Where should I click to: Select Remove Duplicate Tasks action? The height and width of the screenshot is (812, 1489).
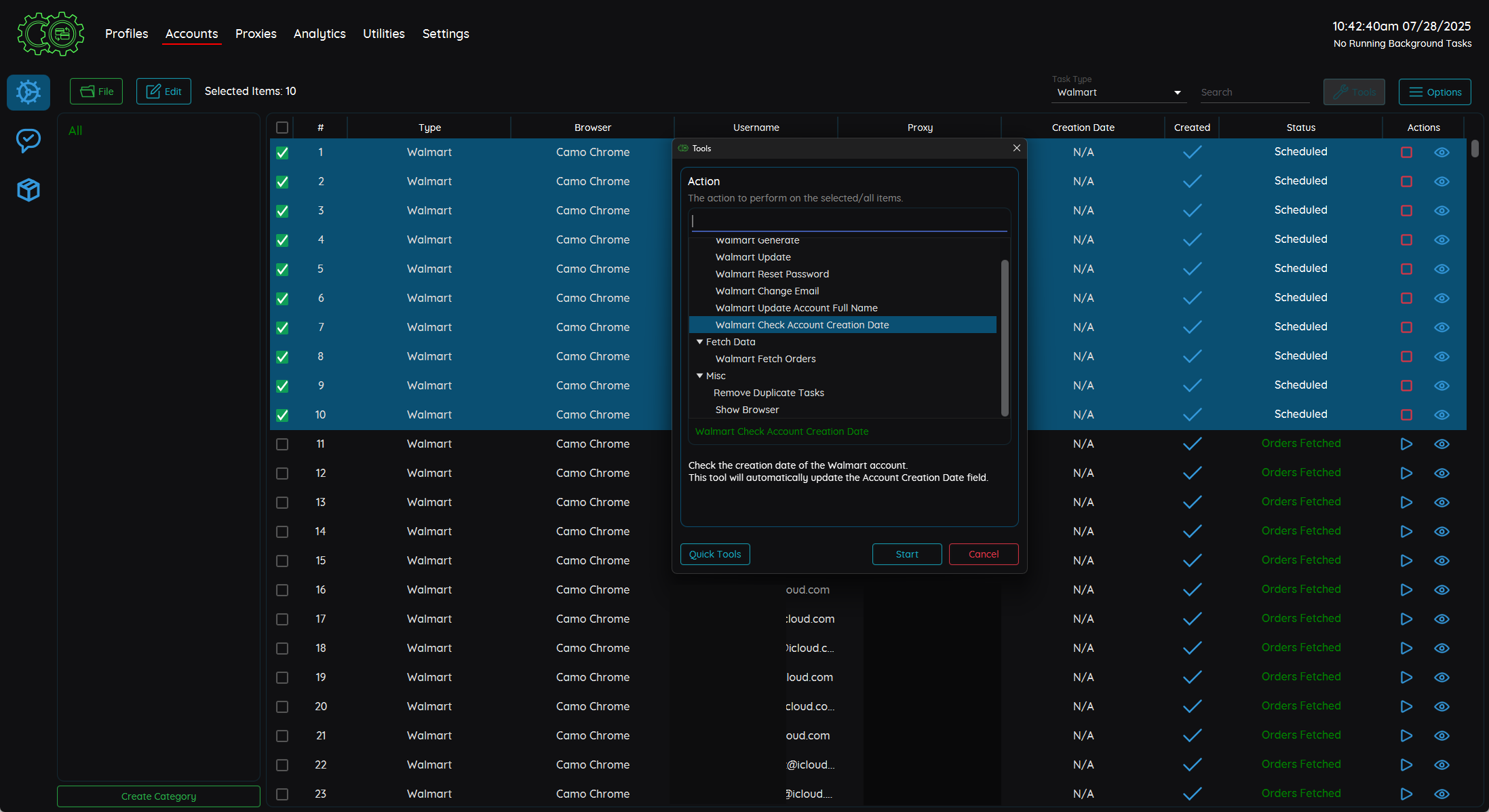(x=769, y=393)
